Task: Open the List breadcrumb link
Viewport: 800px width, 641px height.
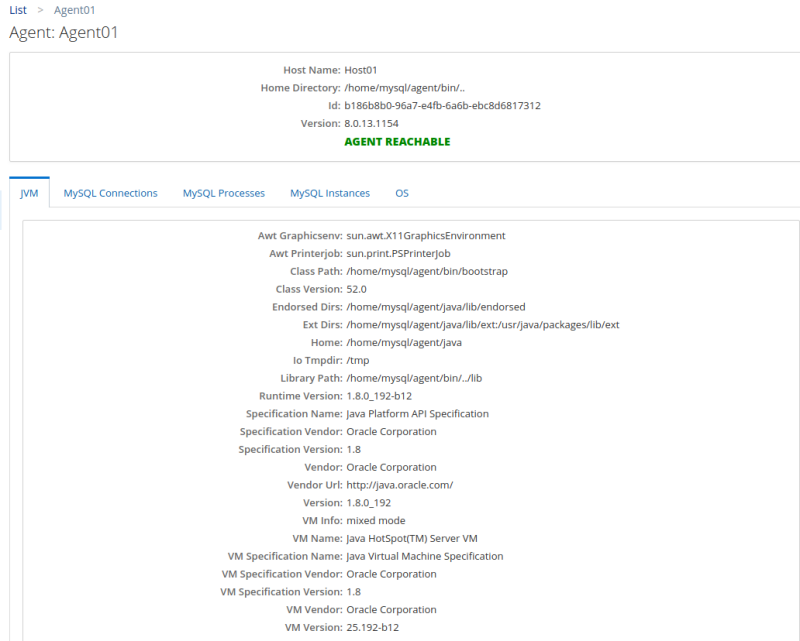Action: 18,10
